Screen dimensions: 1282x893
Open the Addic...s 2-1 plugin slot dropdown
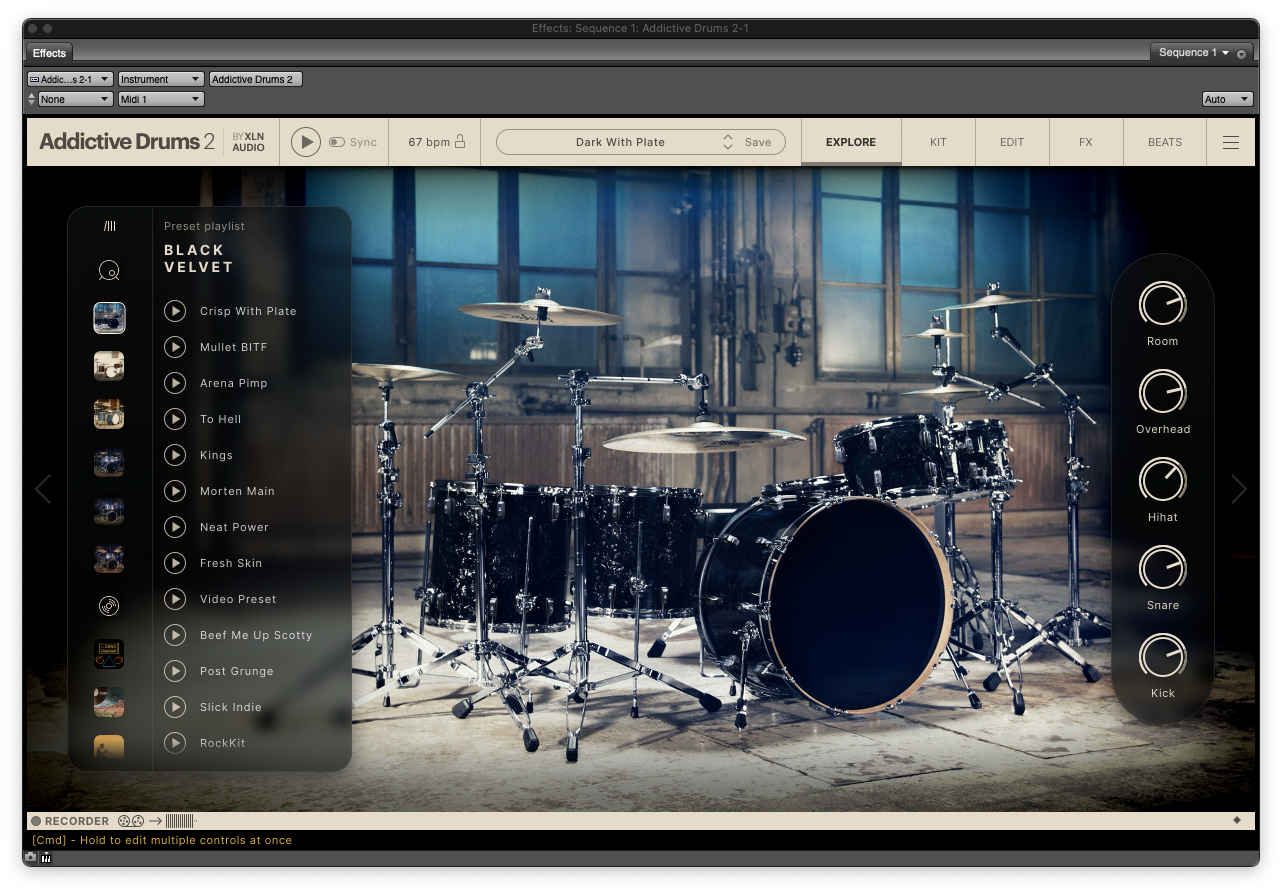70,79
